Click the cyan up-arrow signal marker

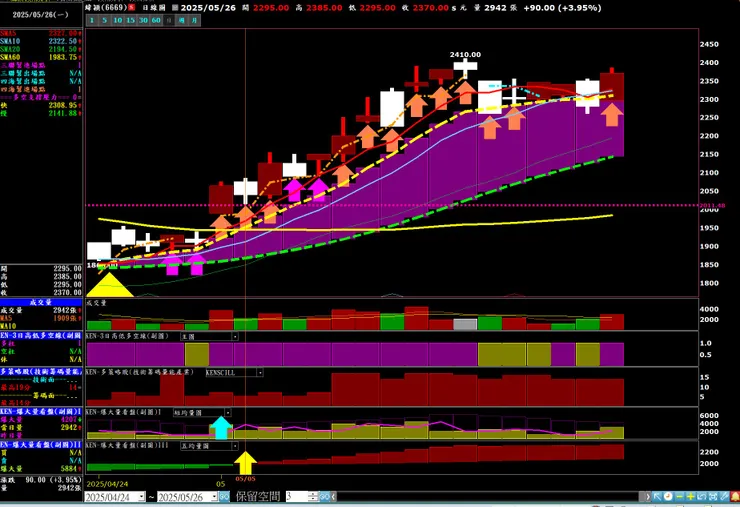pos(221,428)
